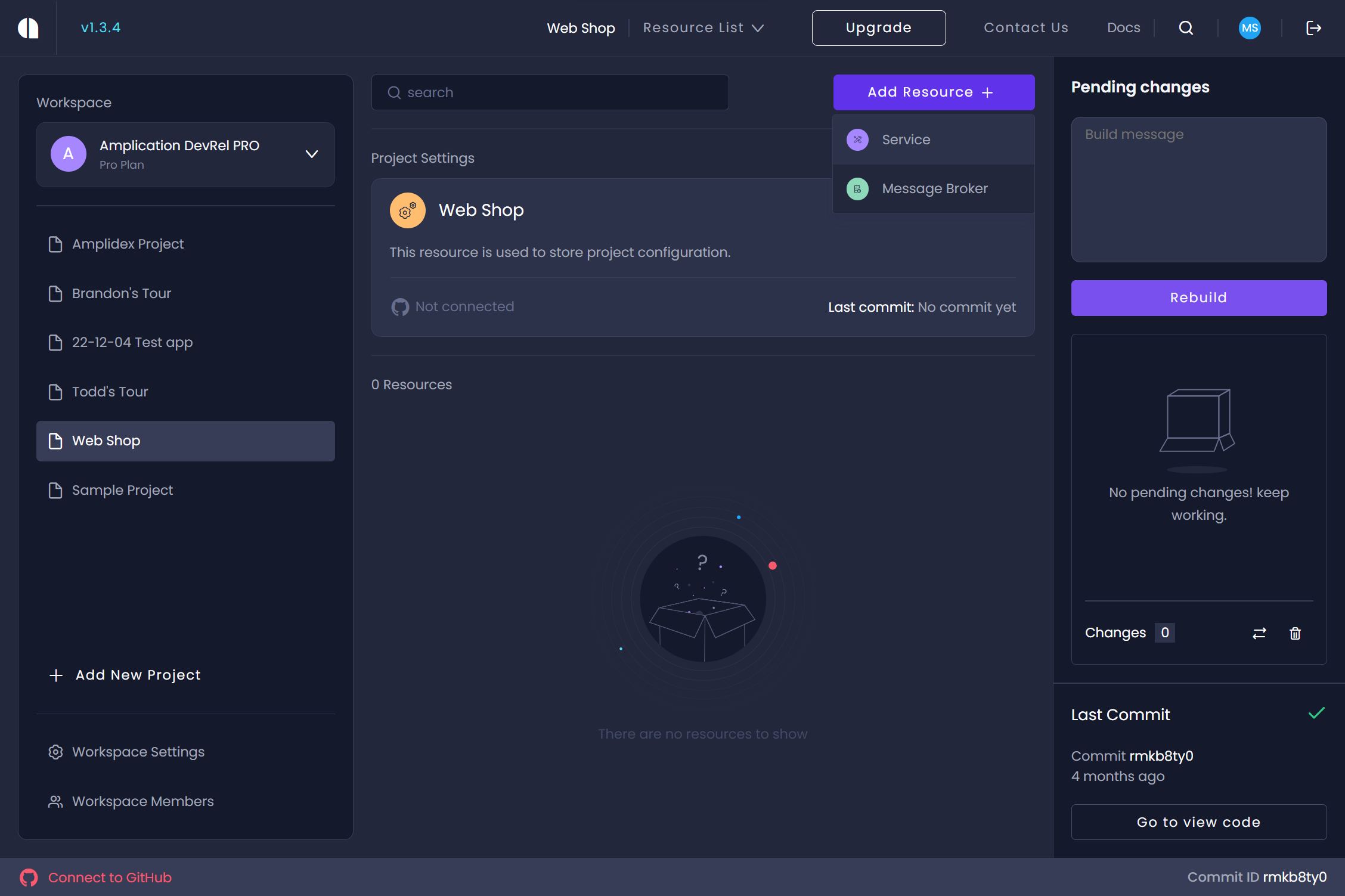Open the 22-12-04 Test app project
This screenshot has height=896, width=1345.
185,343
